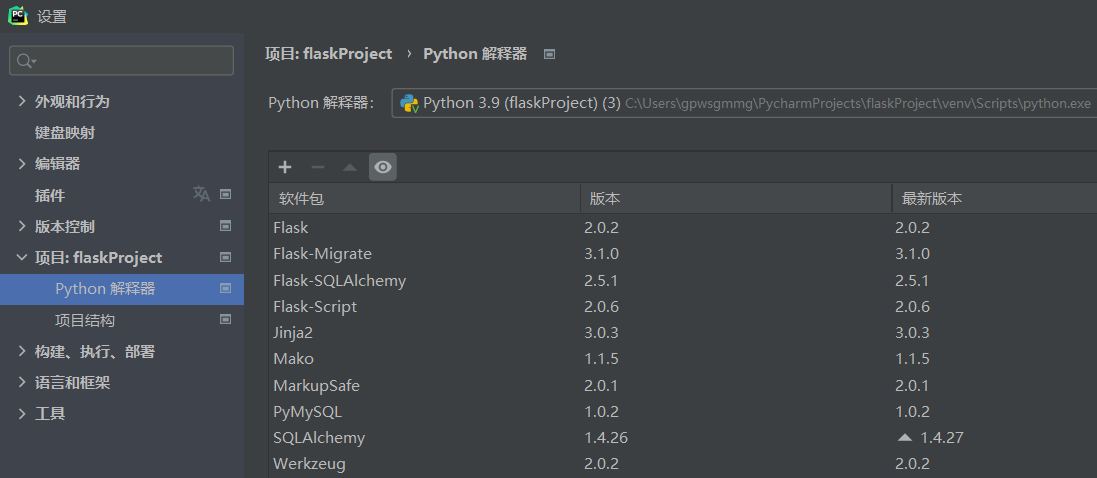
Task: Click Mako installed version 1.1.5
Action: coord(601,359)
